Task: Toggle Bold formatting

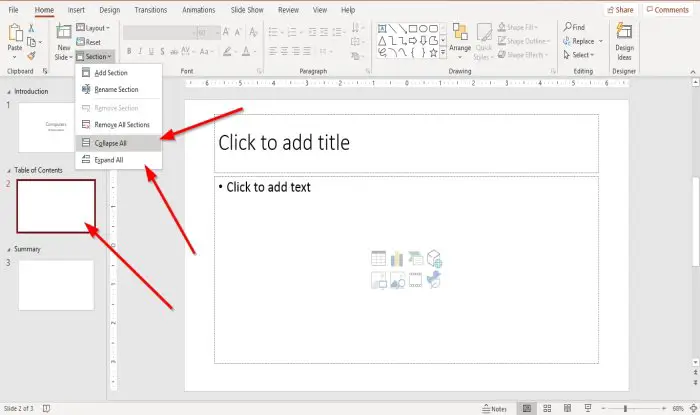Action: pyautogui.click(x=129, y=52)
